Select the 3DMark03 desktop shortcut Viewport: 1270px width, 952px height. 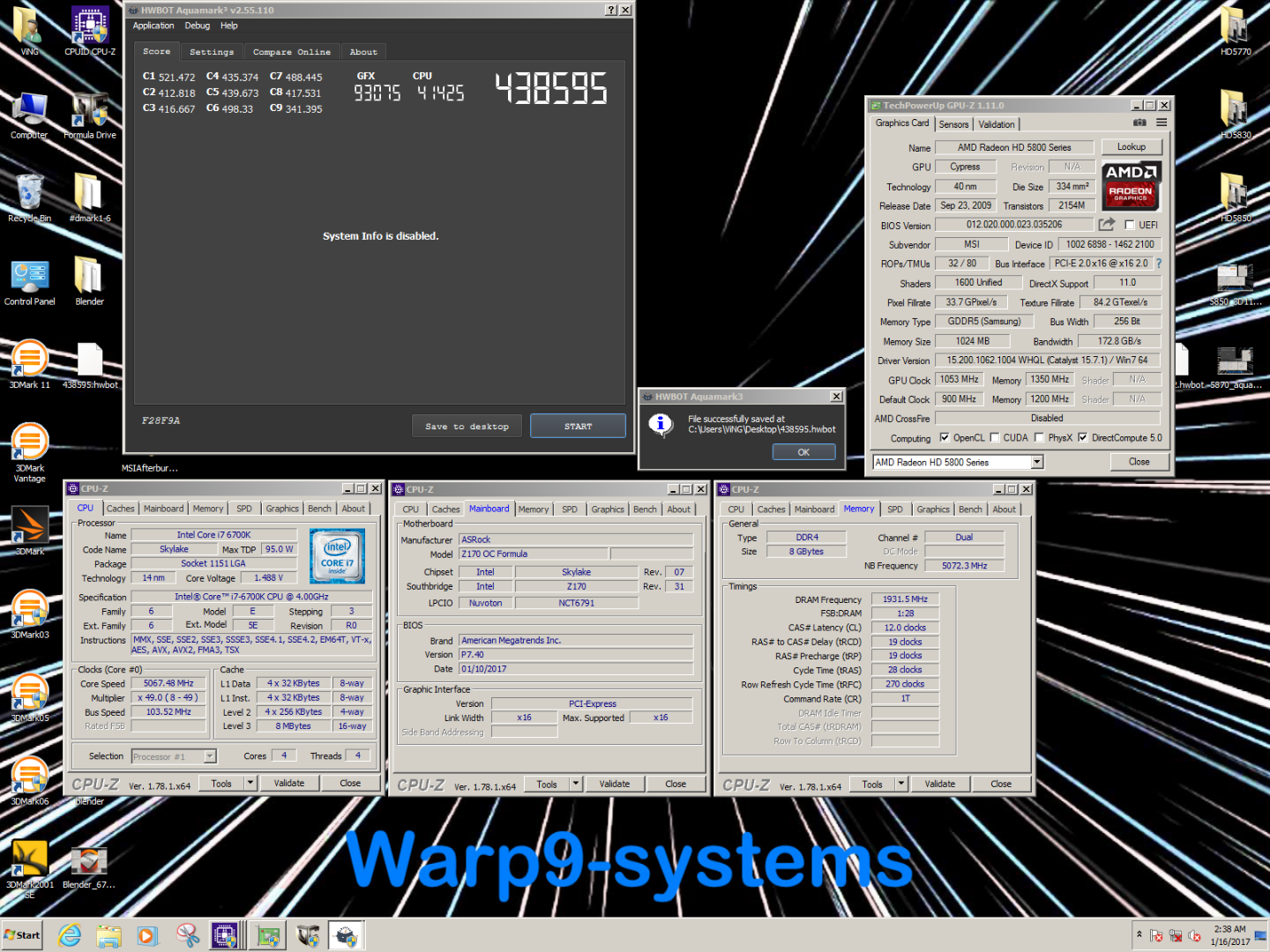pos(29,614)
